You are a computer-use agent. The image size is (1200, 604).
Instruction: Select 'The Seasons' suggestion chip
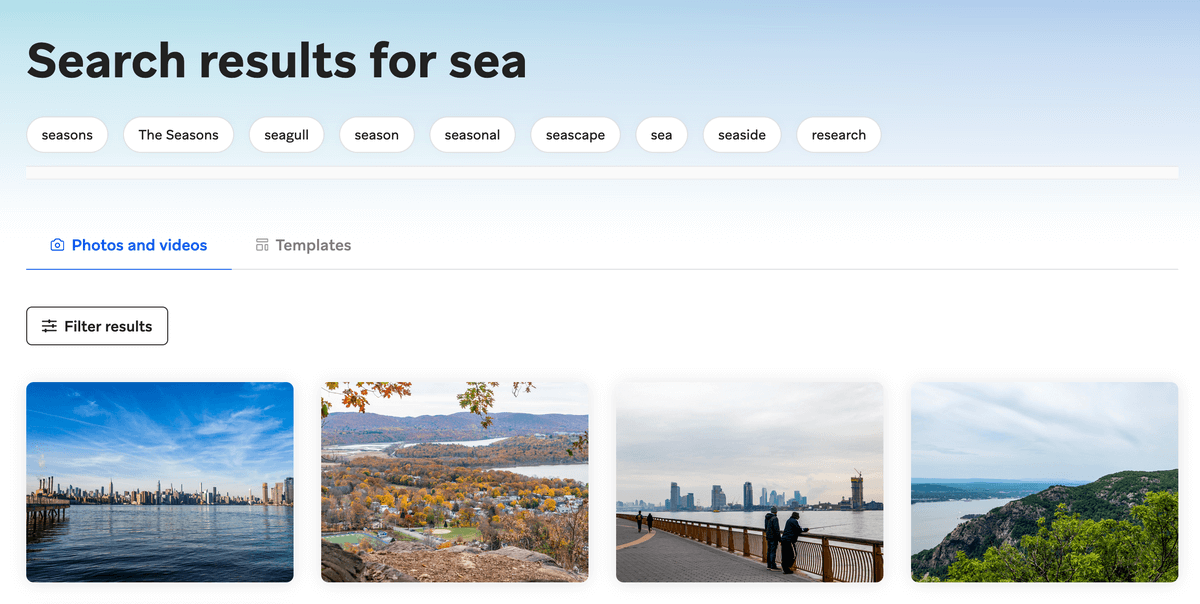(178, 135)
